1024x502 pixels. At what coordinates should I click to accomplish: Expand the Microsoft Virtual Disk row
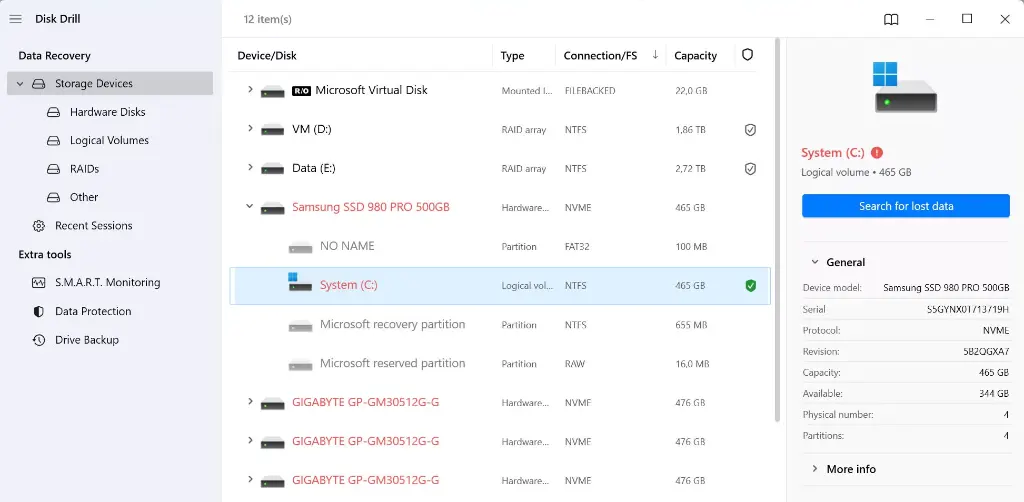coord(249,90)
